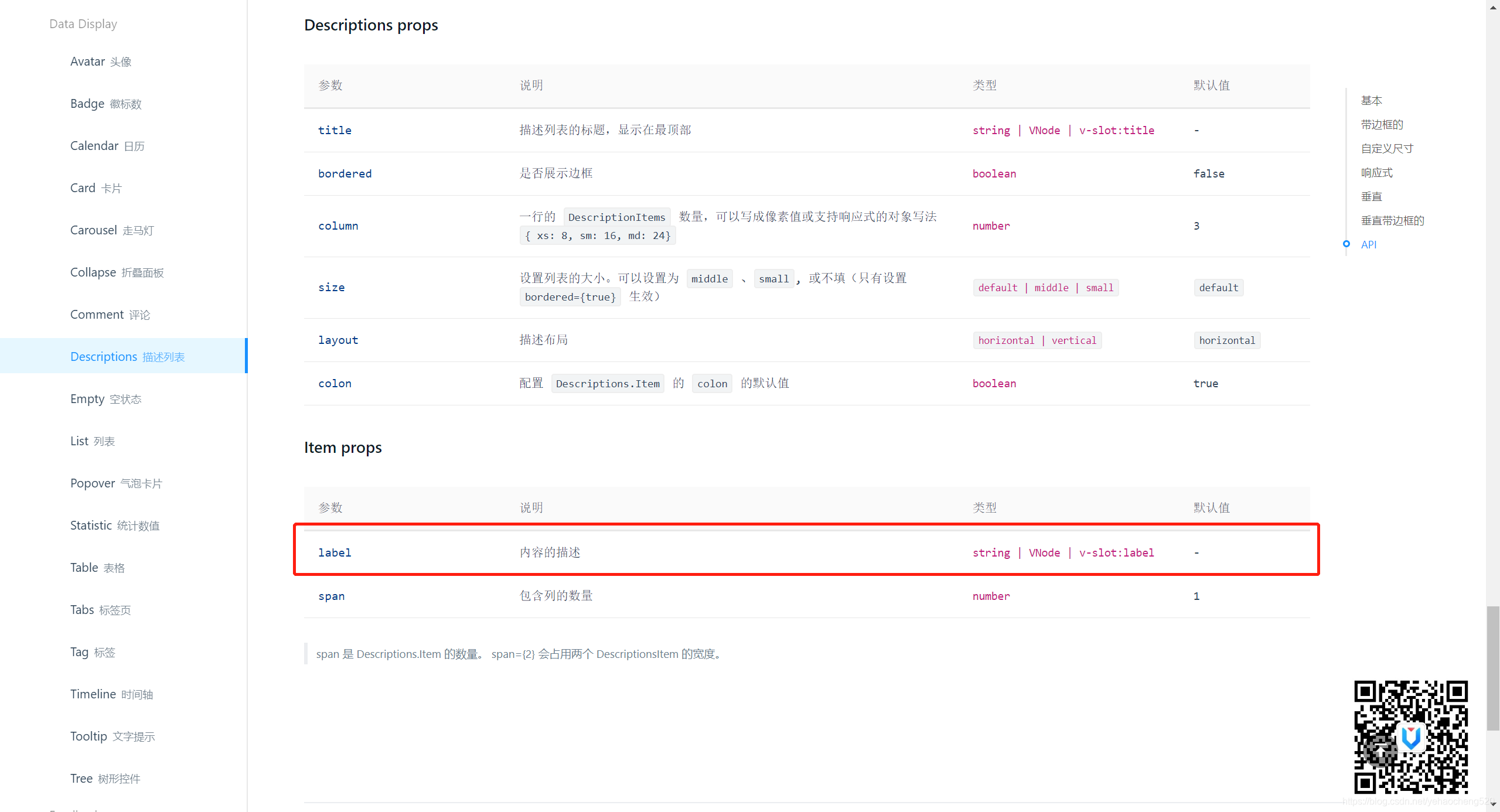This screenshot has width=1500, height=812.
Task: Jump to the 垂直带边框的 anchor section
Action: 1393,220
